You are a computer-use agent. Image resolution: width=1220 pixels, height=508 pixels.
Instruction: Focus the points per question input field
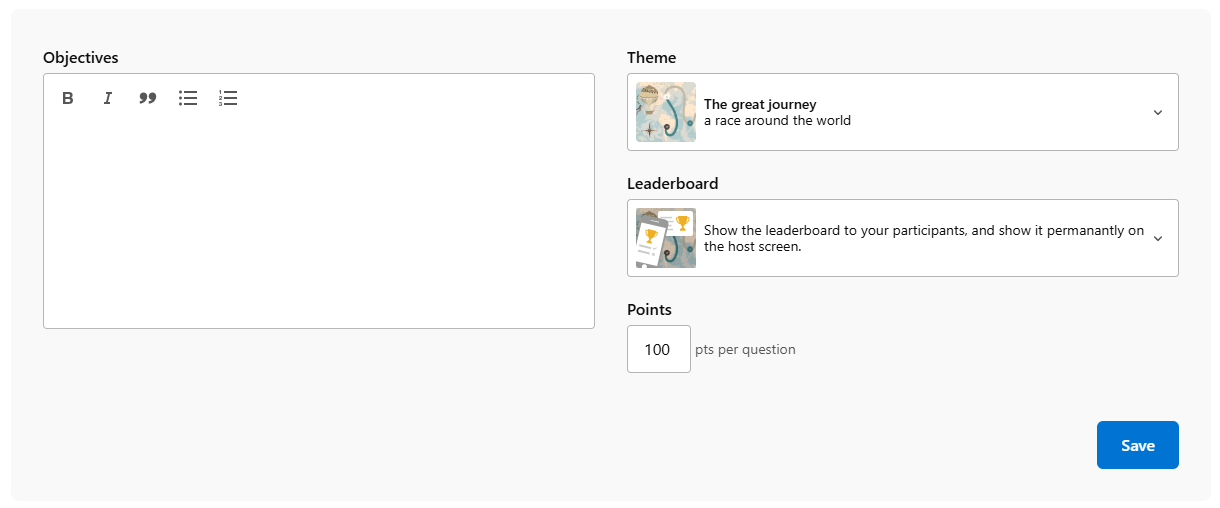coord(658,349)
